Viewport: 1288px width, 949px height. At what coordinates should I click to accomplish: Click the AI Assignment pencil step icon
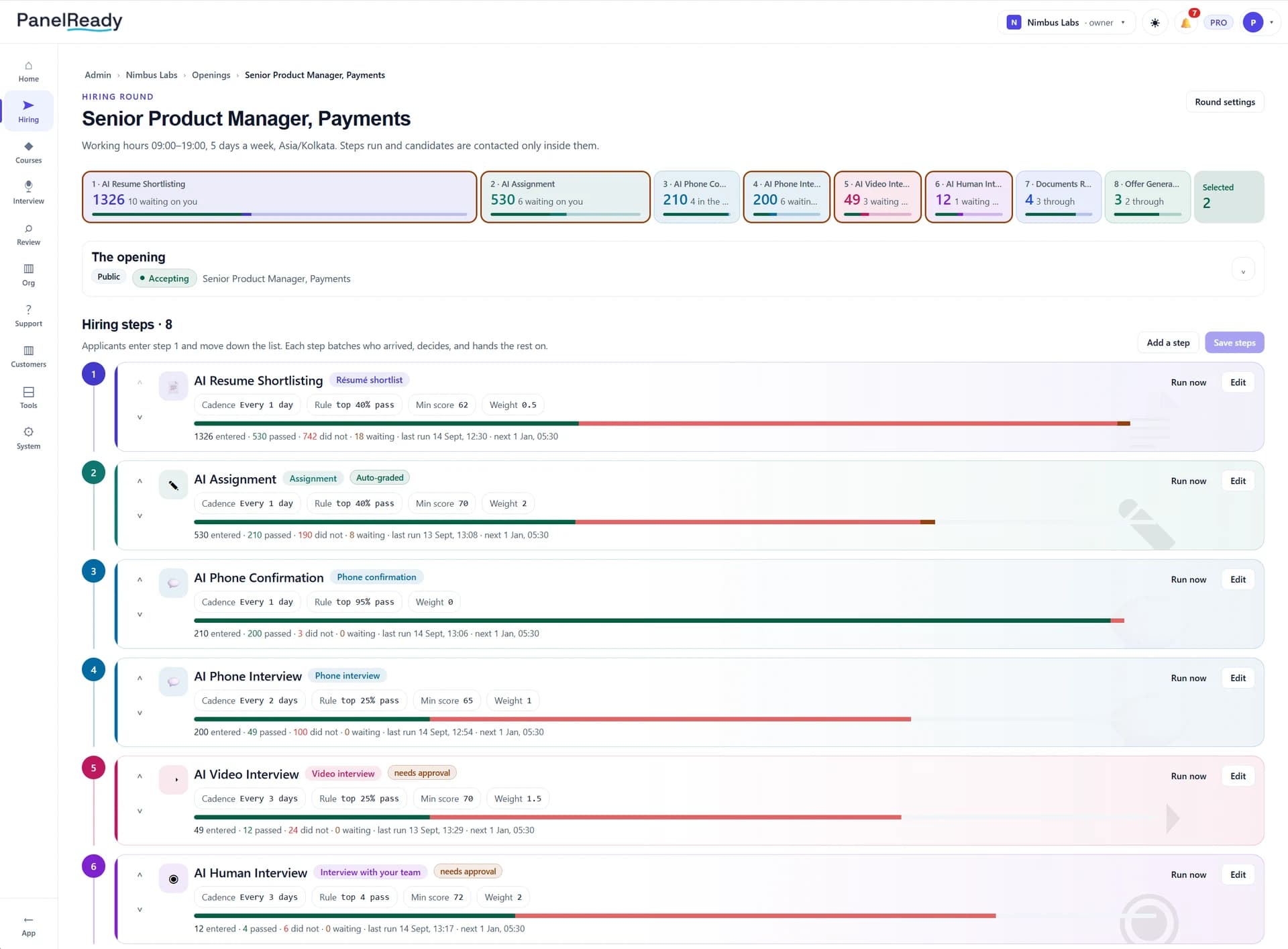[x=173, y=485]
